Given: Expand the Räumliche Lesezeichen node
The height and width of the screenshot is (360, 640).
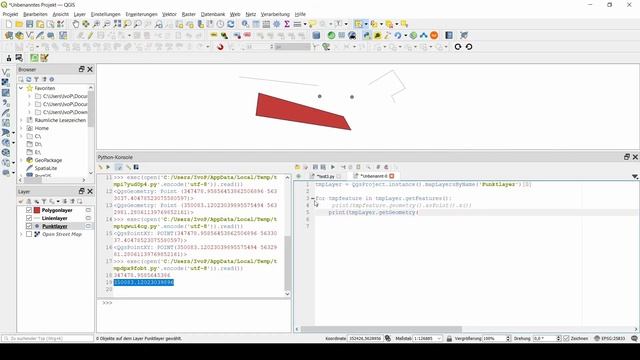Looking at the screenshot, I should [21, 120].
